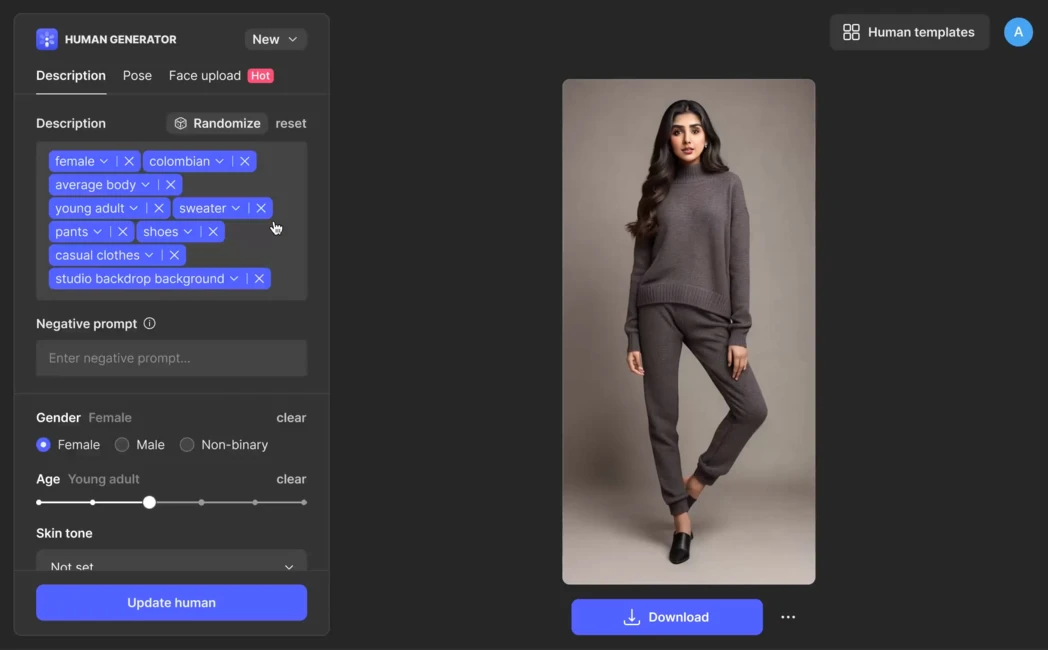Click the account avatar in the top right
Viewport: 1048px width, 650px height.
(1018, 32)
